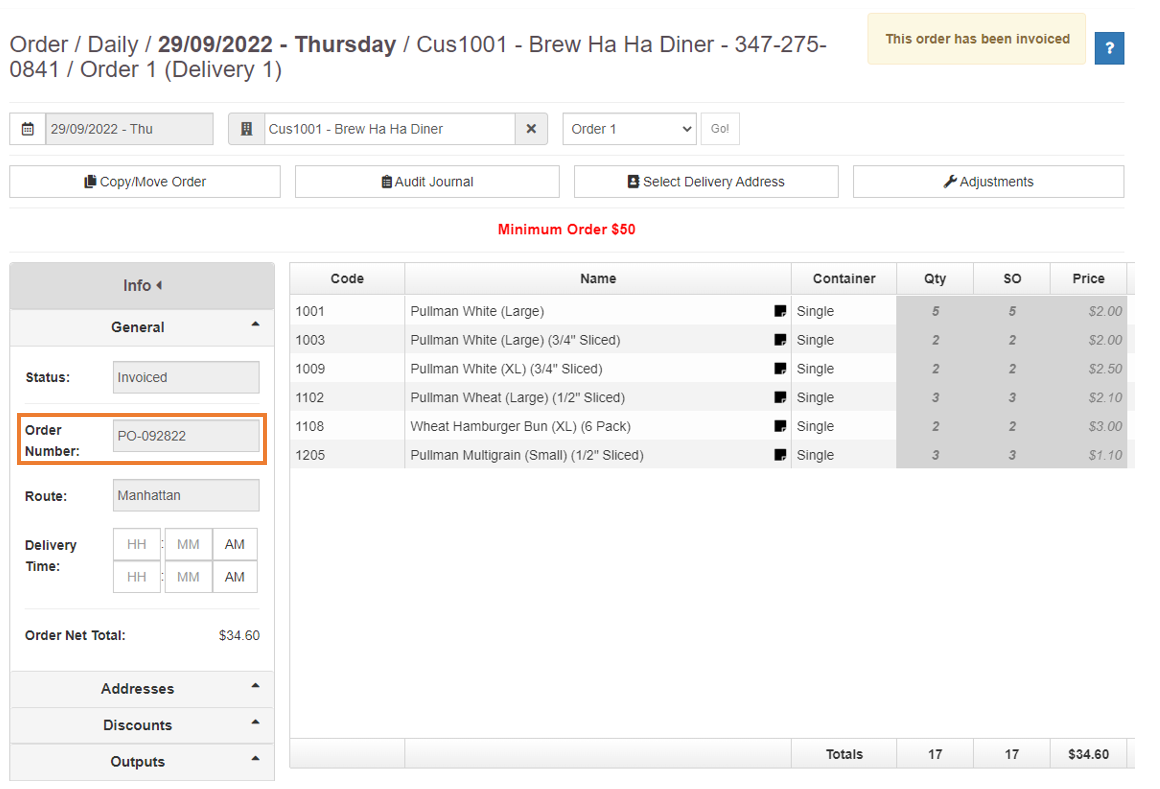Screen dimensions: 1160x789
Task: Click the Status field showing Invoiced
Action: (x=186, y=377)
